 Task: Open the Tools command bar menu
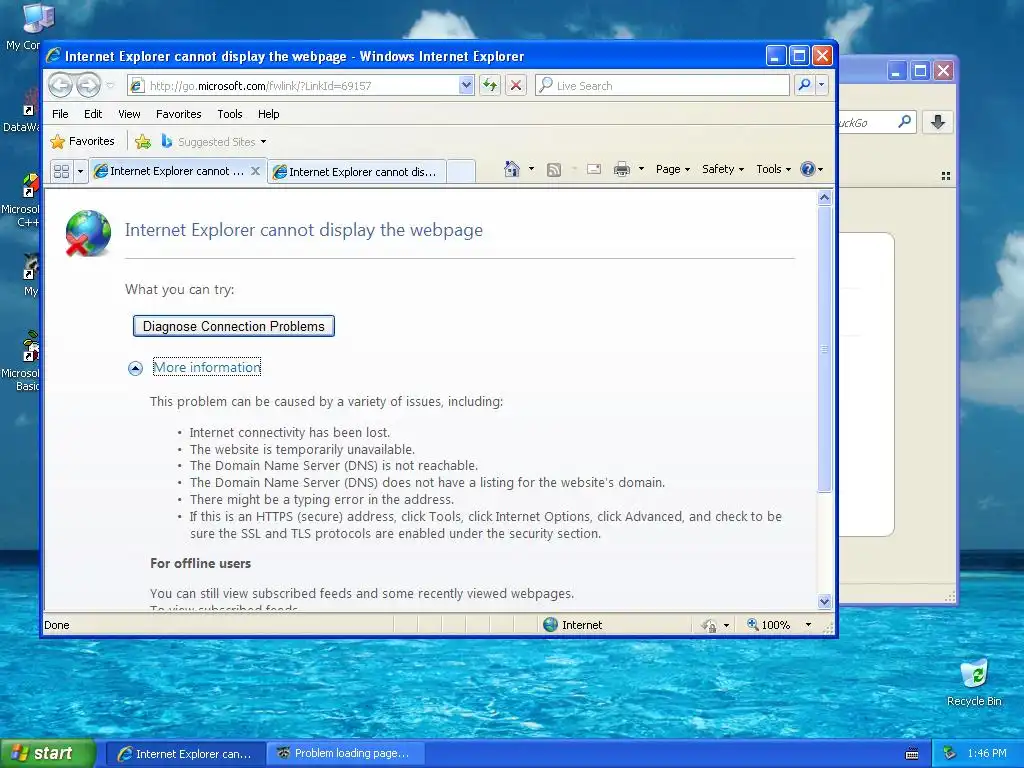[773, 169]
